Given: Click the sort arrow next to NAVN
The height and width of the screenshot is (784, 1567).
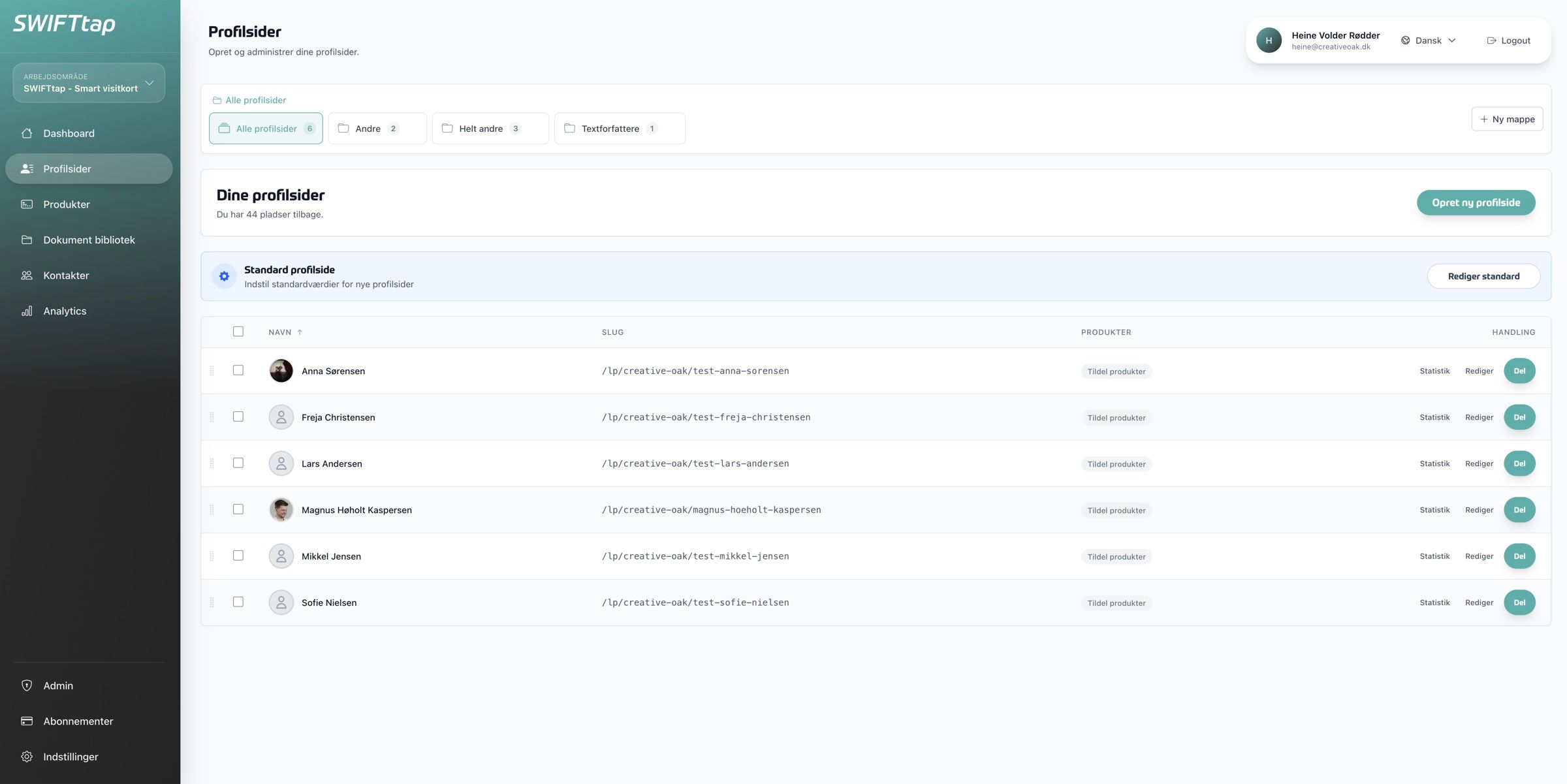Looking at the screenshot, I should (300, 332).
